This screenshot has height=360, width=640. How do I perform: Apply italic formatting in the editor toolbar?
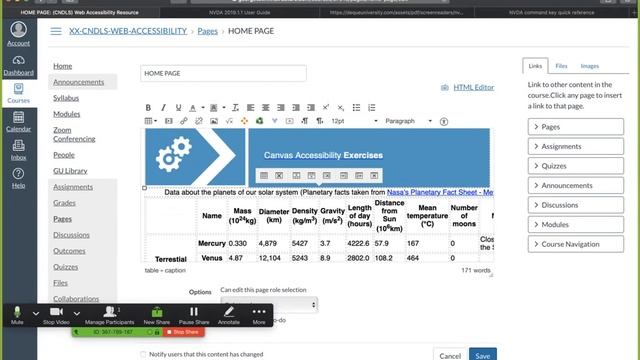[163, 108]
